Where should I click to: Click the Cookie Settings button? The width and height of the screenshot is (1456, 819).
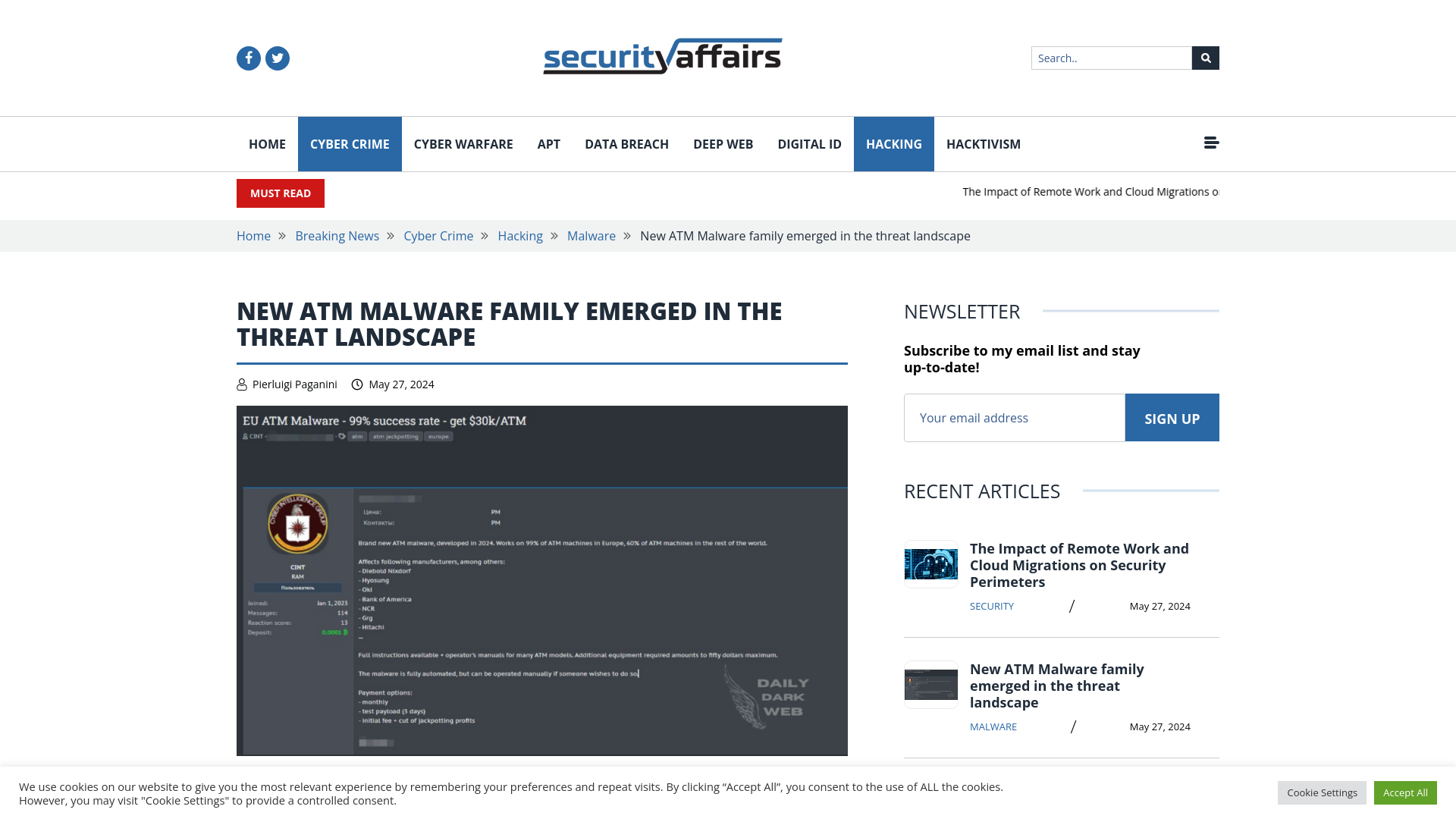1322,792
